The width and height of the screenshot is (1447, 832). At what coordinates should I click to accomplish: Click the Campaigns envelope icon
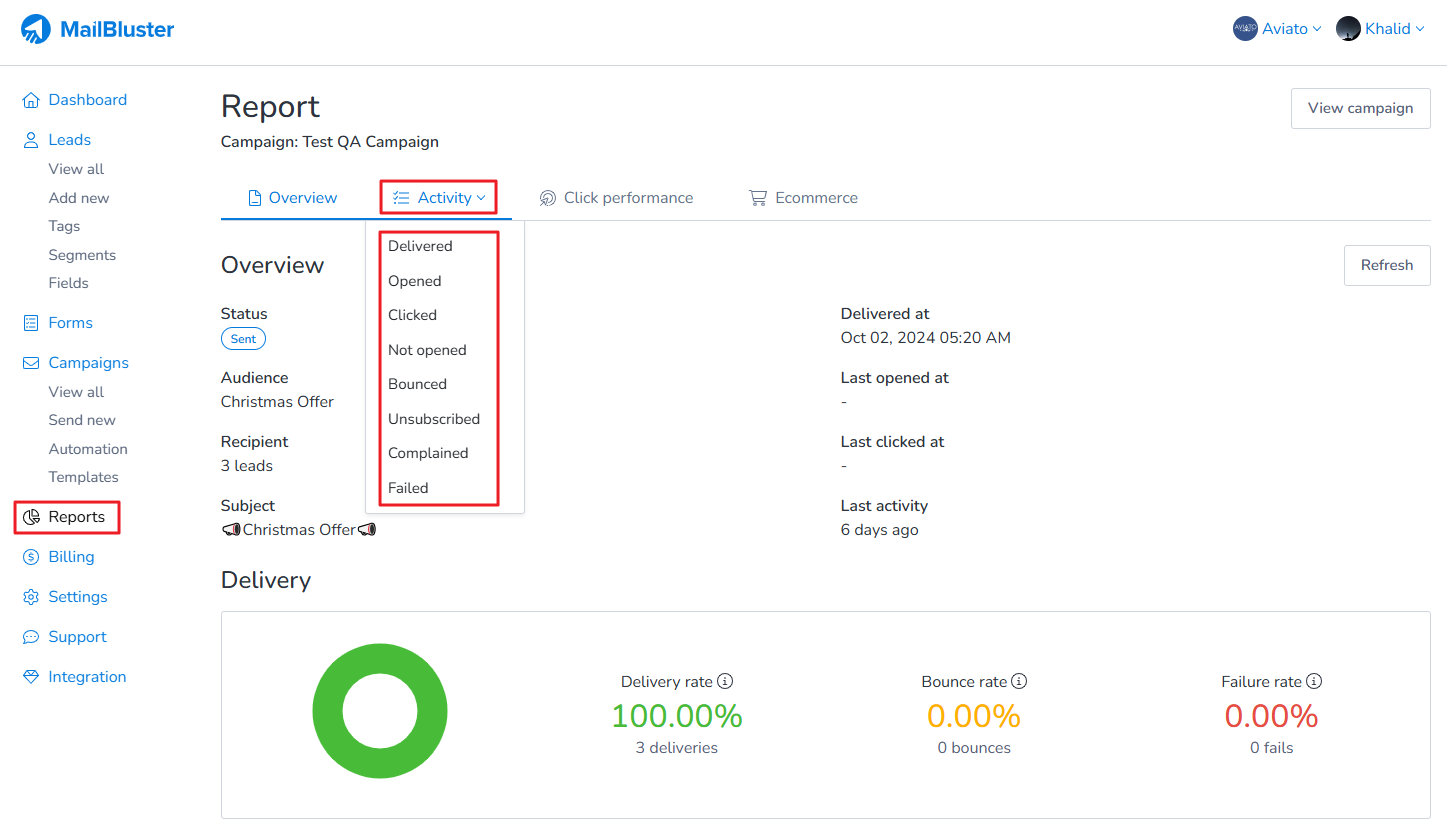click(x=31, y=363)
